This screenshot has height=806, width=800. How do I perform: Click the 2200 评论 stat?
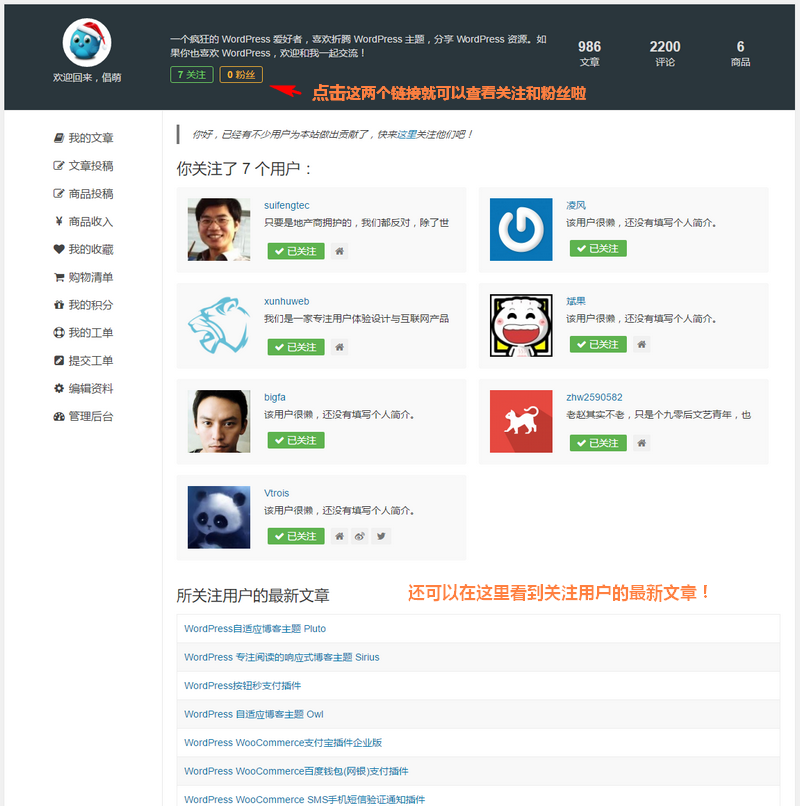click(665, 53)
